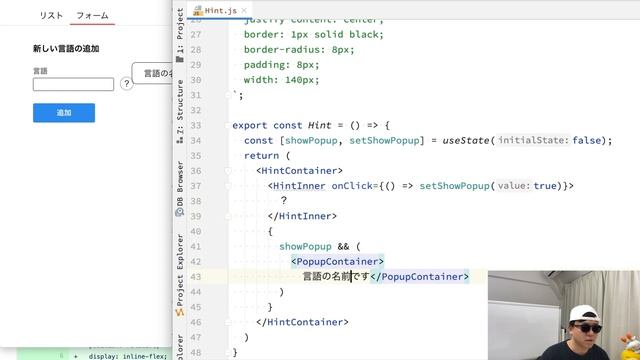640x360 pixels.
Task: Toggle the fold marker at line 39
Action: point(228,216)
